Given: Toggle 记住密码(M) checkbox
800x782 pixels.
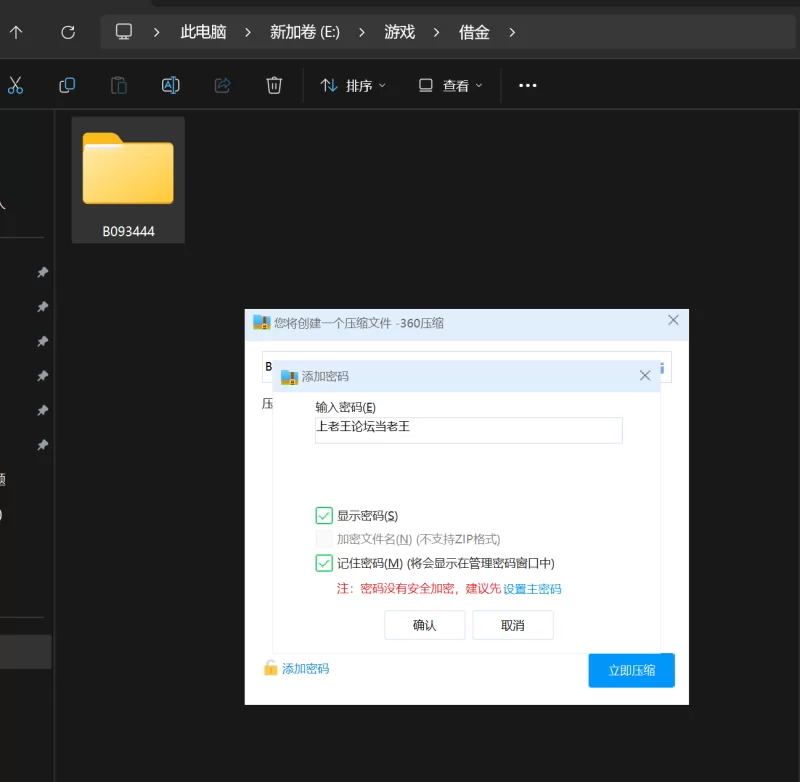Looking at the screenshot, I should (324, 563).
